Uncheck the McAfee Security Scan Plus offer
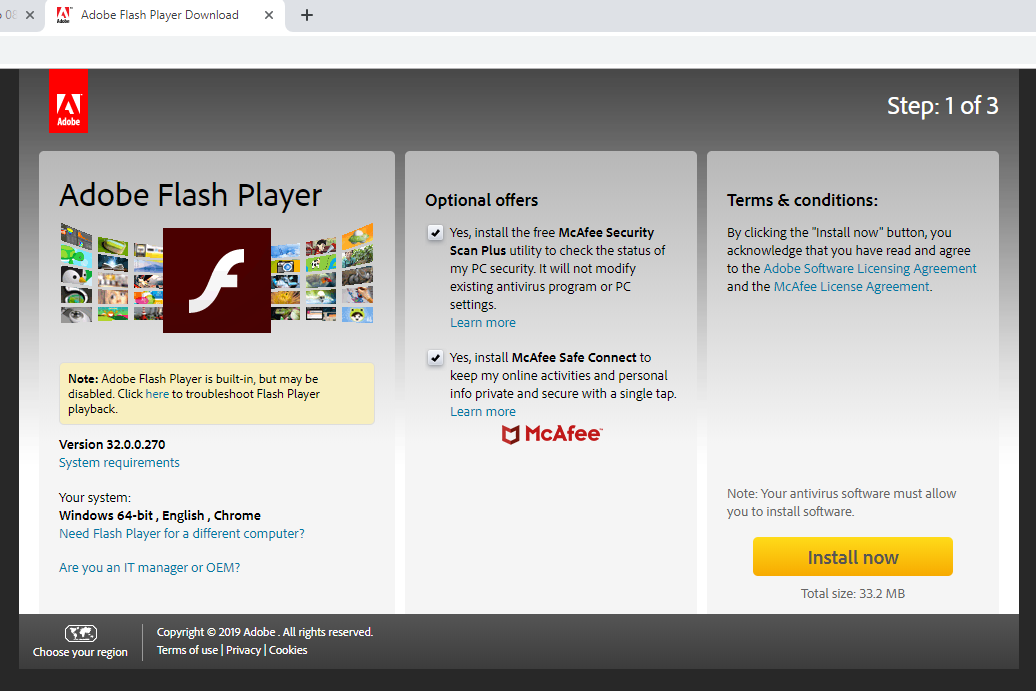This screenshot has height=691, width=1036. point(435,233)
